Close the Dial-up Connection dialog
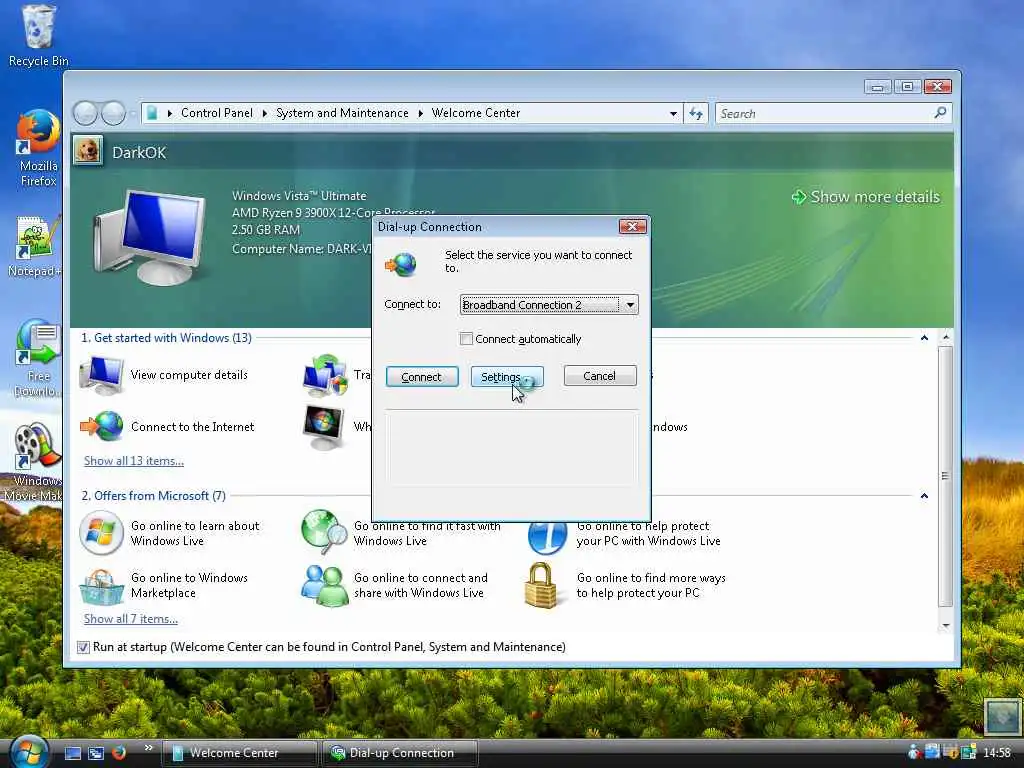The height and width of the screenshot is (768, 1024). click(x=632, y=227)
